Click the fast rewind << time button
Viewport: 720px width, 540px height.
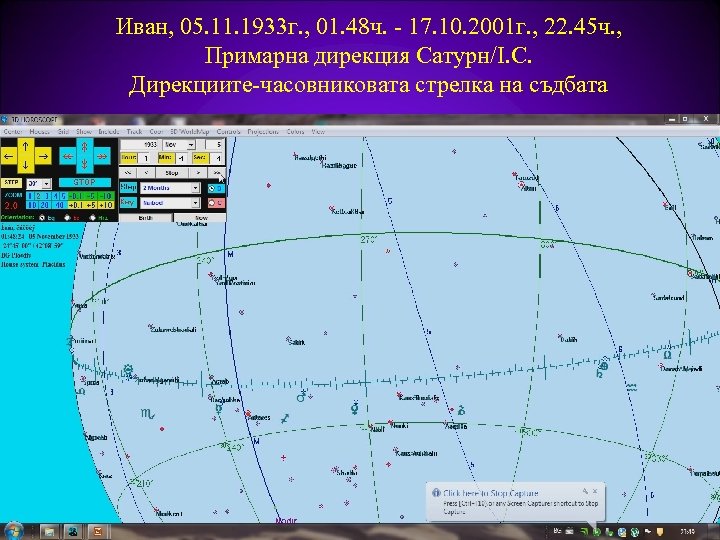(x=127, y=173)
